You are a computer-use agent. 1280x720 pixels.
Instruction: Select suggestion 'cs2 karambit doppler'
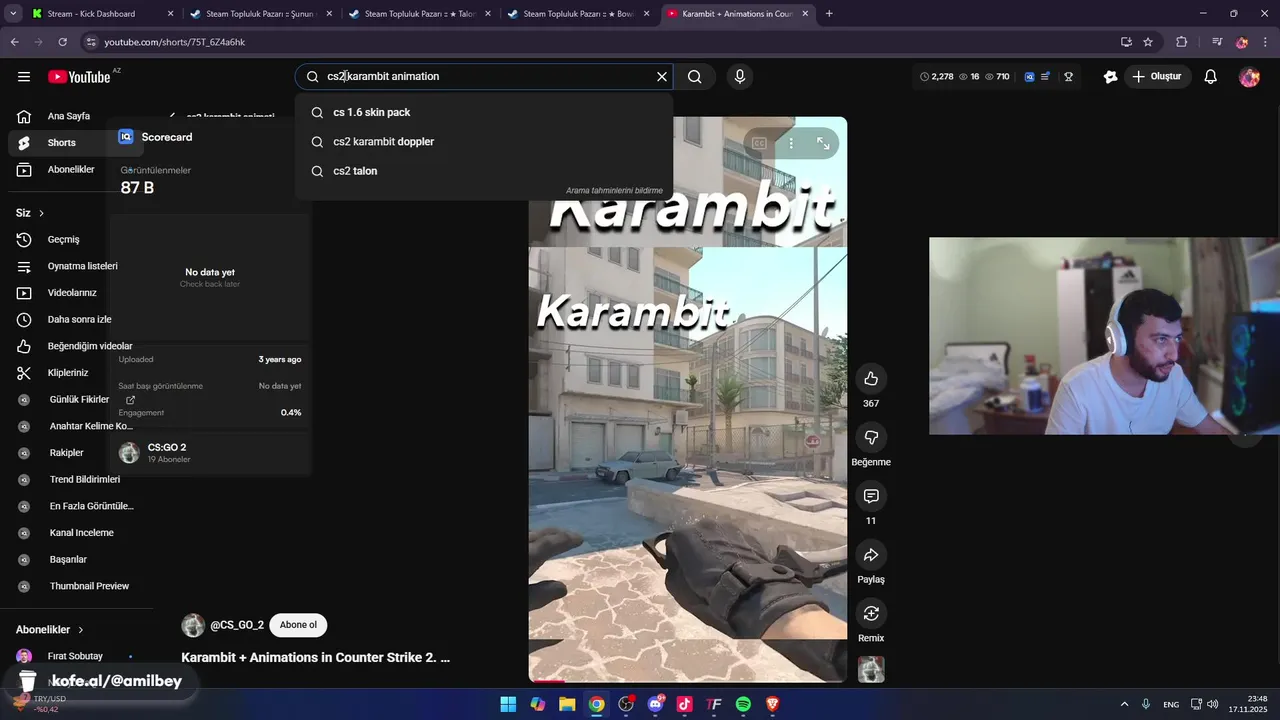click(483, 142)
